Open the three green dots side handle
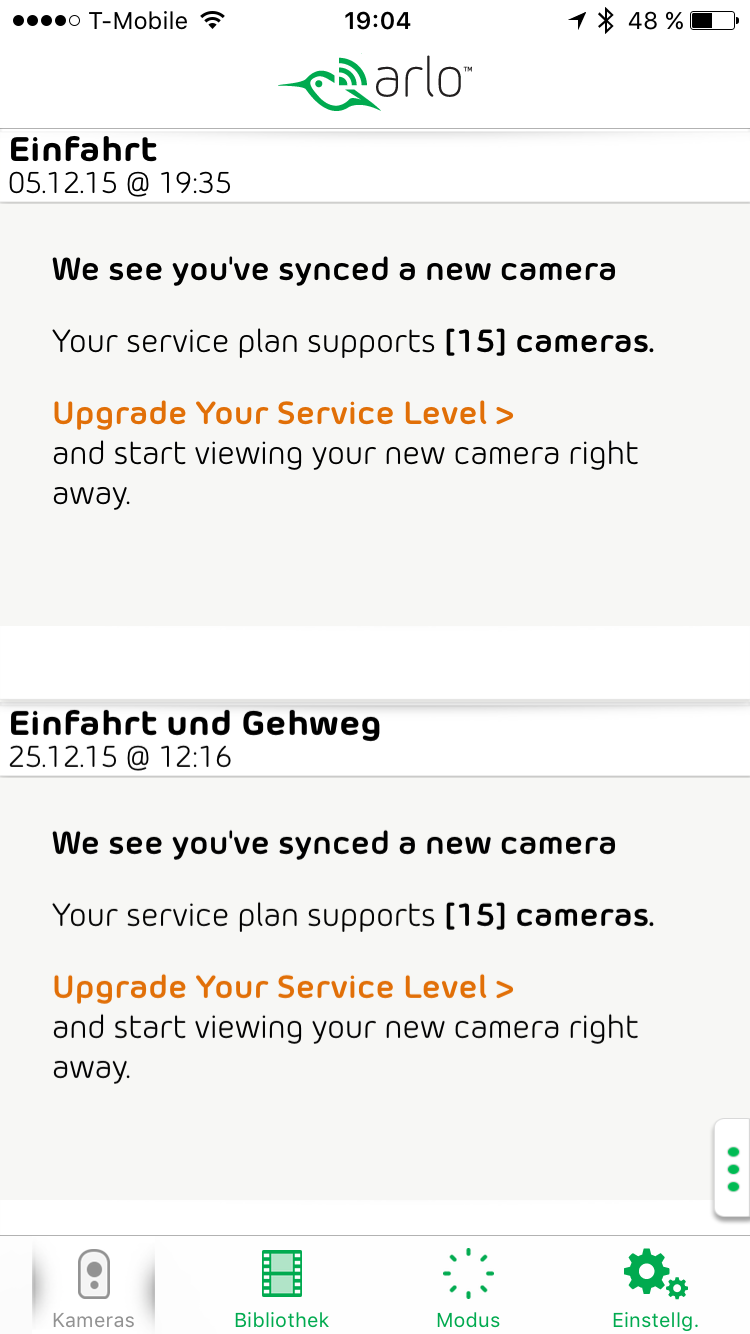The height and width of the screenshot is (1334, 750). [733, 1168]
